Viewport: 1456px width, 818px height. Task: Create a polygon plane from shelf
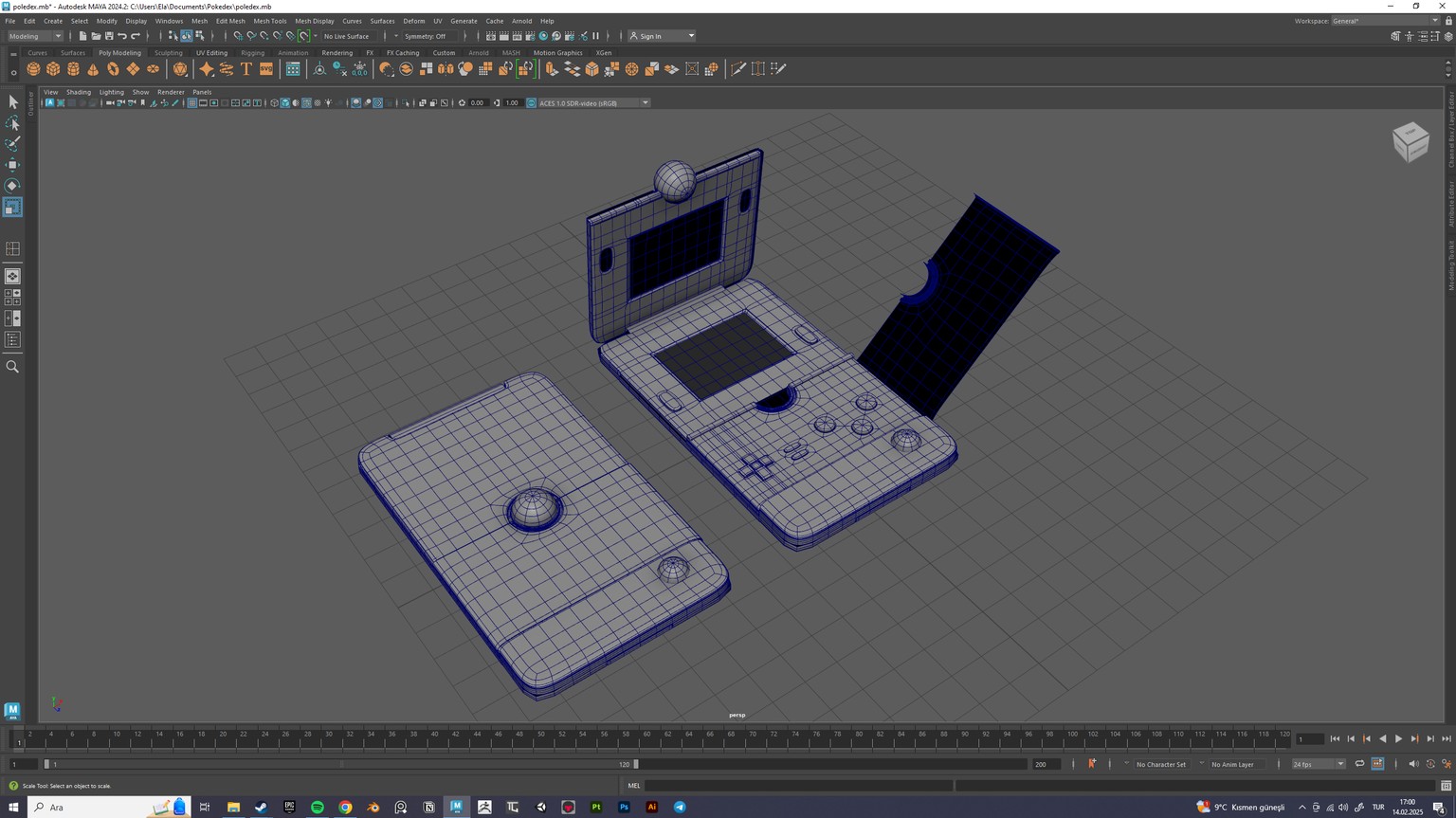(133, 69)
